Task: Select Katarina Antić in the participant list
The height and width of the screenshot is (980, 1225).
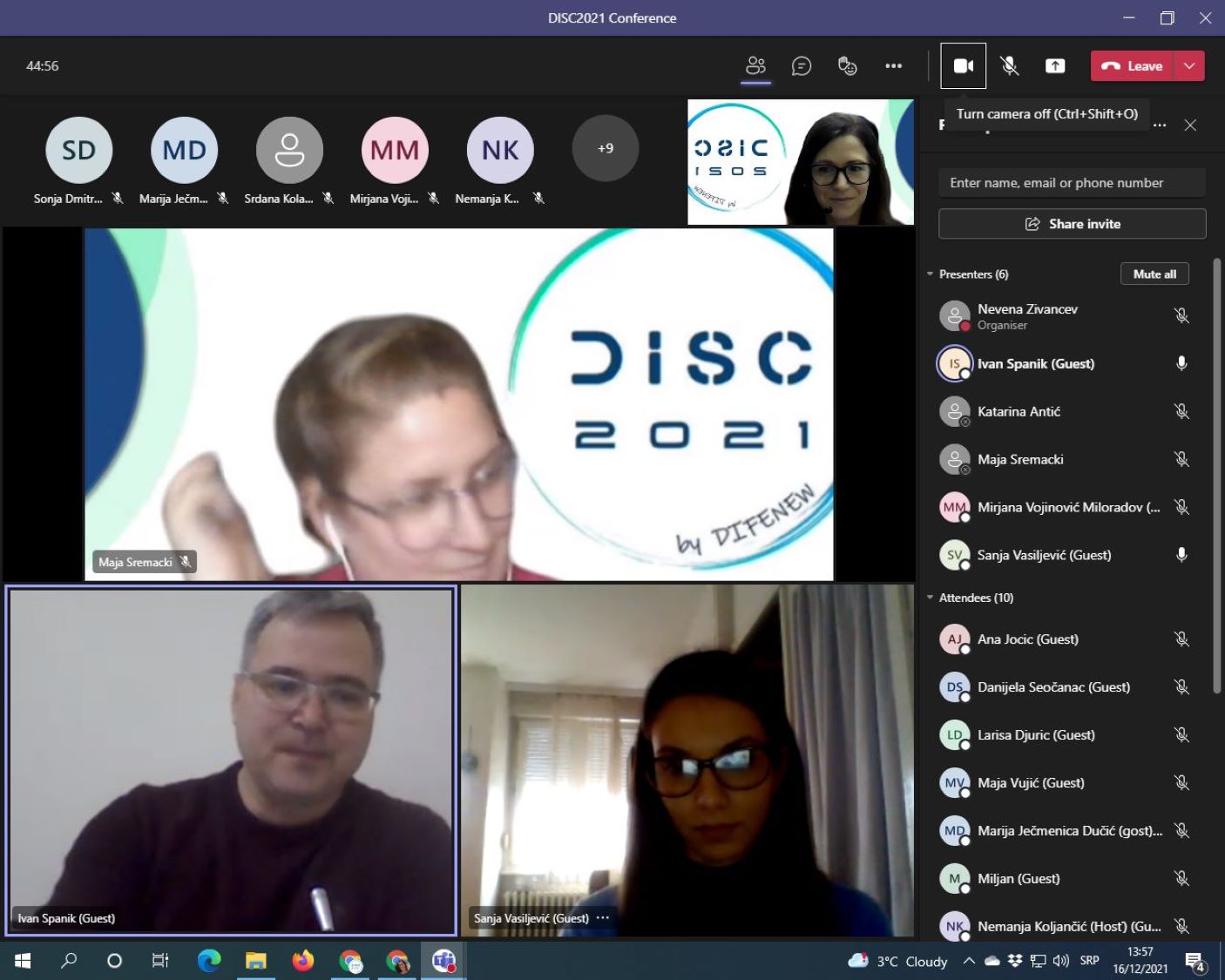Action: tap(1019, 411)
